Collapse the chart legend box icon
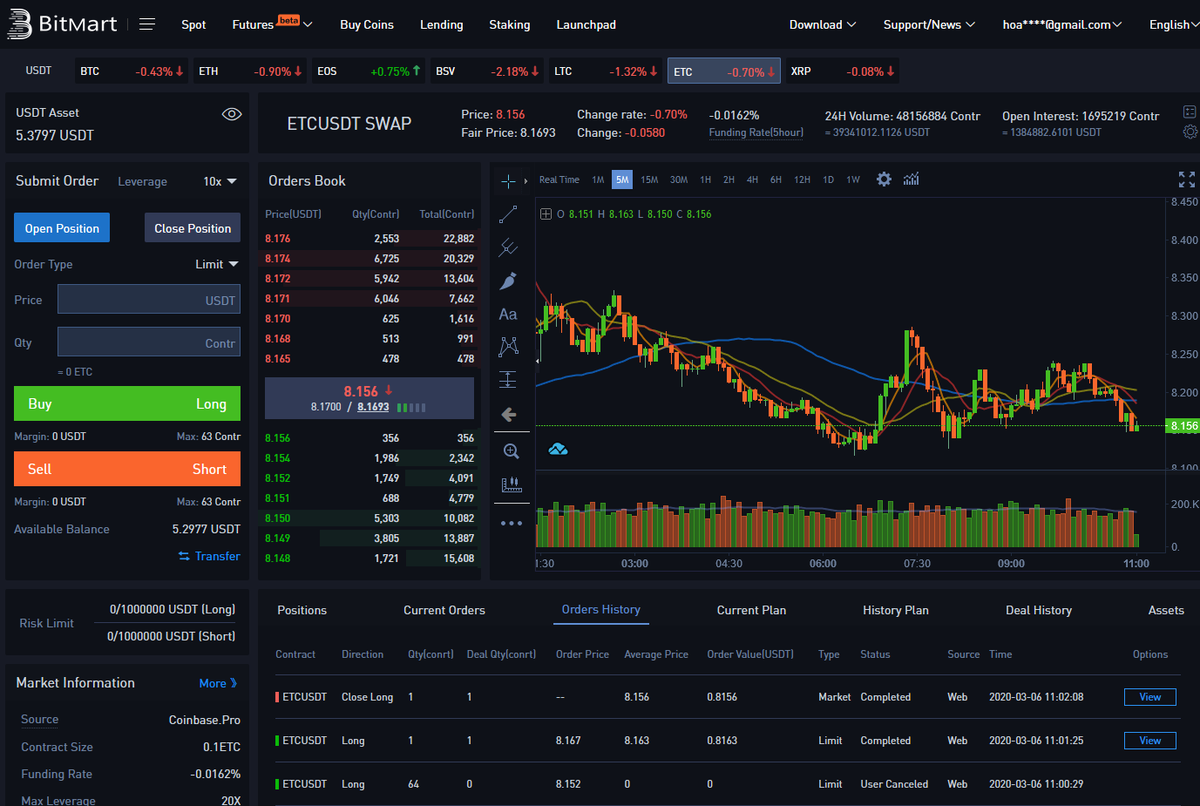The height and width of the screenshot is (806, 1200). pos(545,214)
